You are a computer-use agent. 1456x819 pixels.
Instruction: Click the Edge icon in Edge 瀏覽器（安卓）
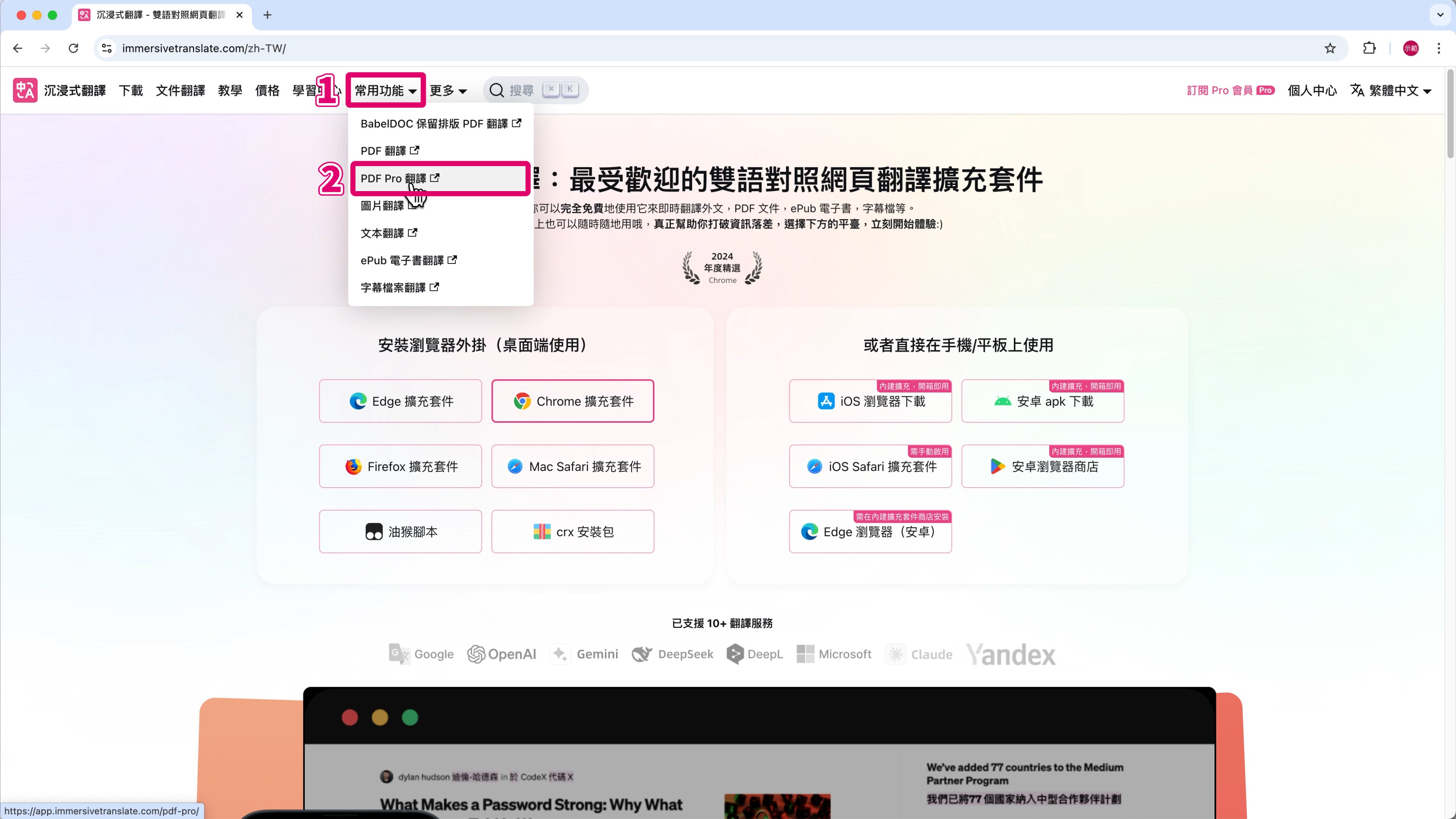[x=810, y=532]
